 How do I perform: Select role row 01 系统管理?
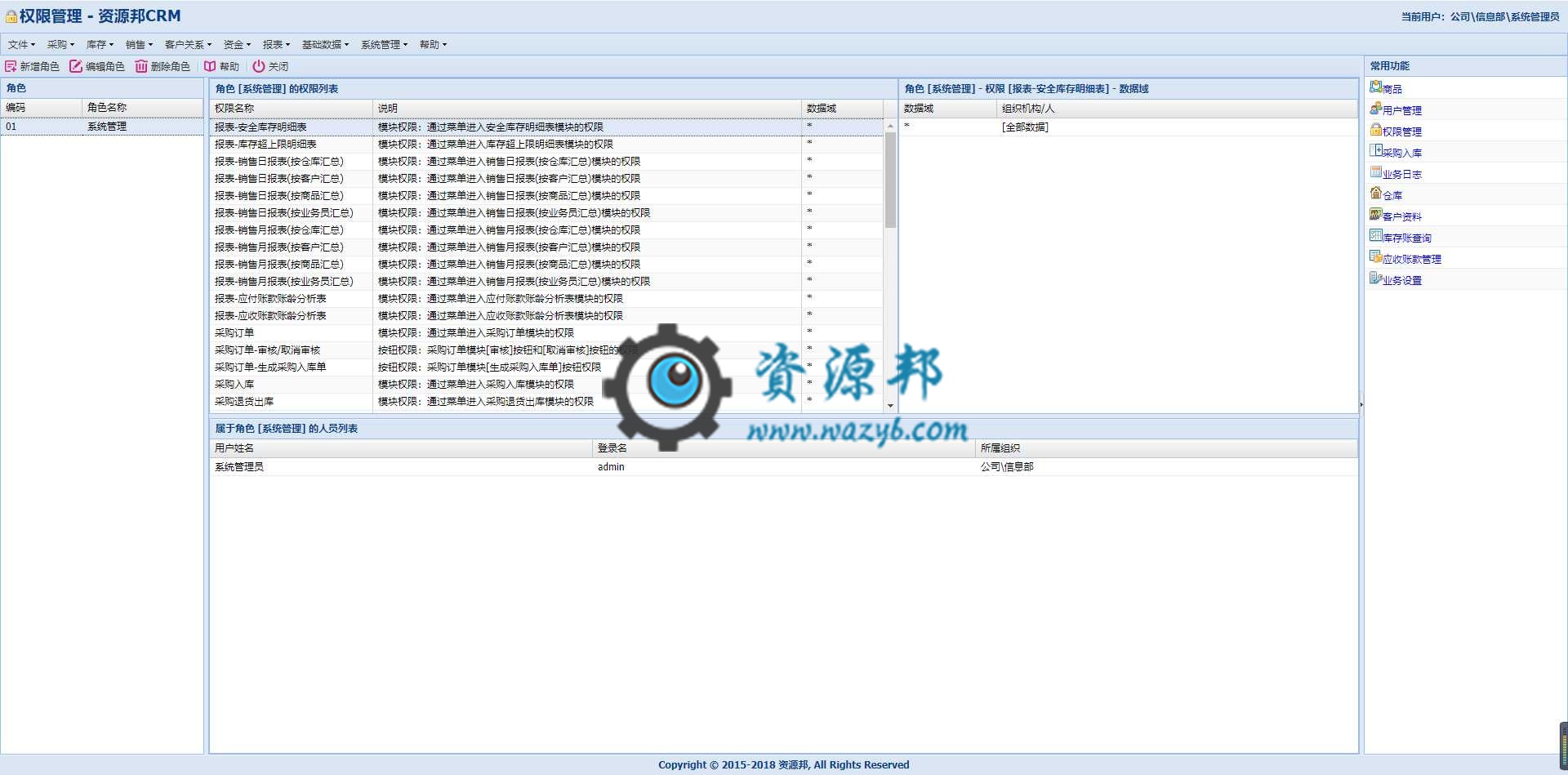pyautogui.click(x=102, y=127)
